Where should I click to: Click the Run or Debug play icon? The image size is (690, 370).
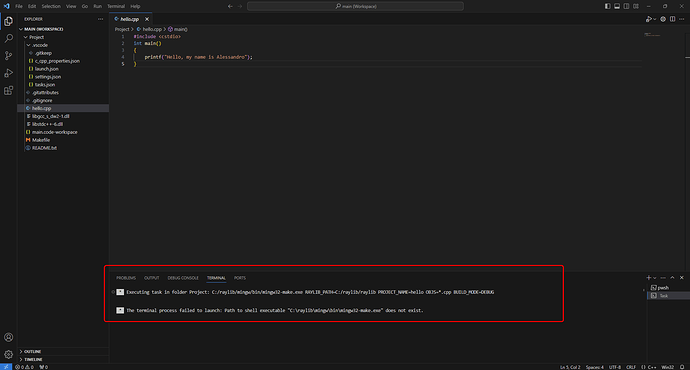coord(648,19)
